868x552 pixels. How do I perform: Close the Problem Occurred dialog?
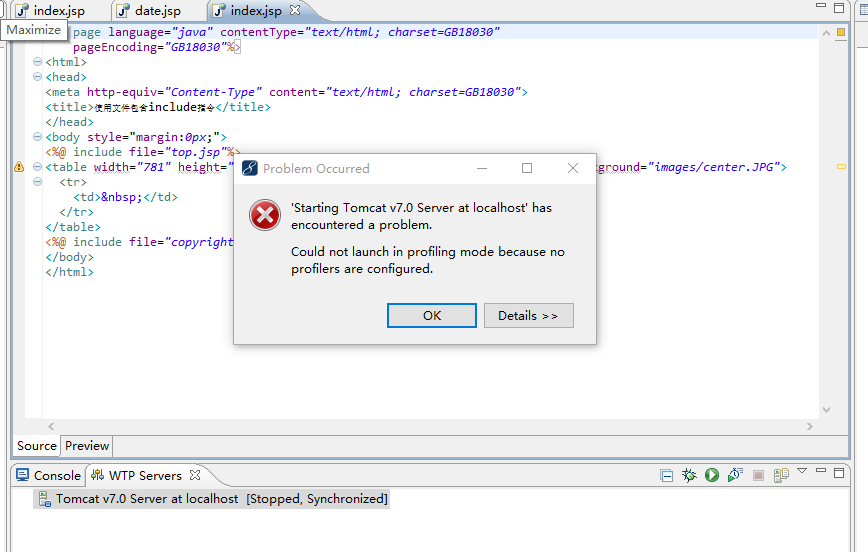pos(573,168)
